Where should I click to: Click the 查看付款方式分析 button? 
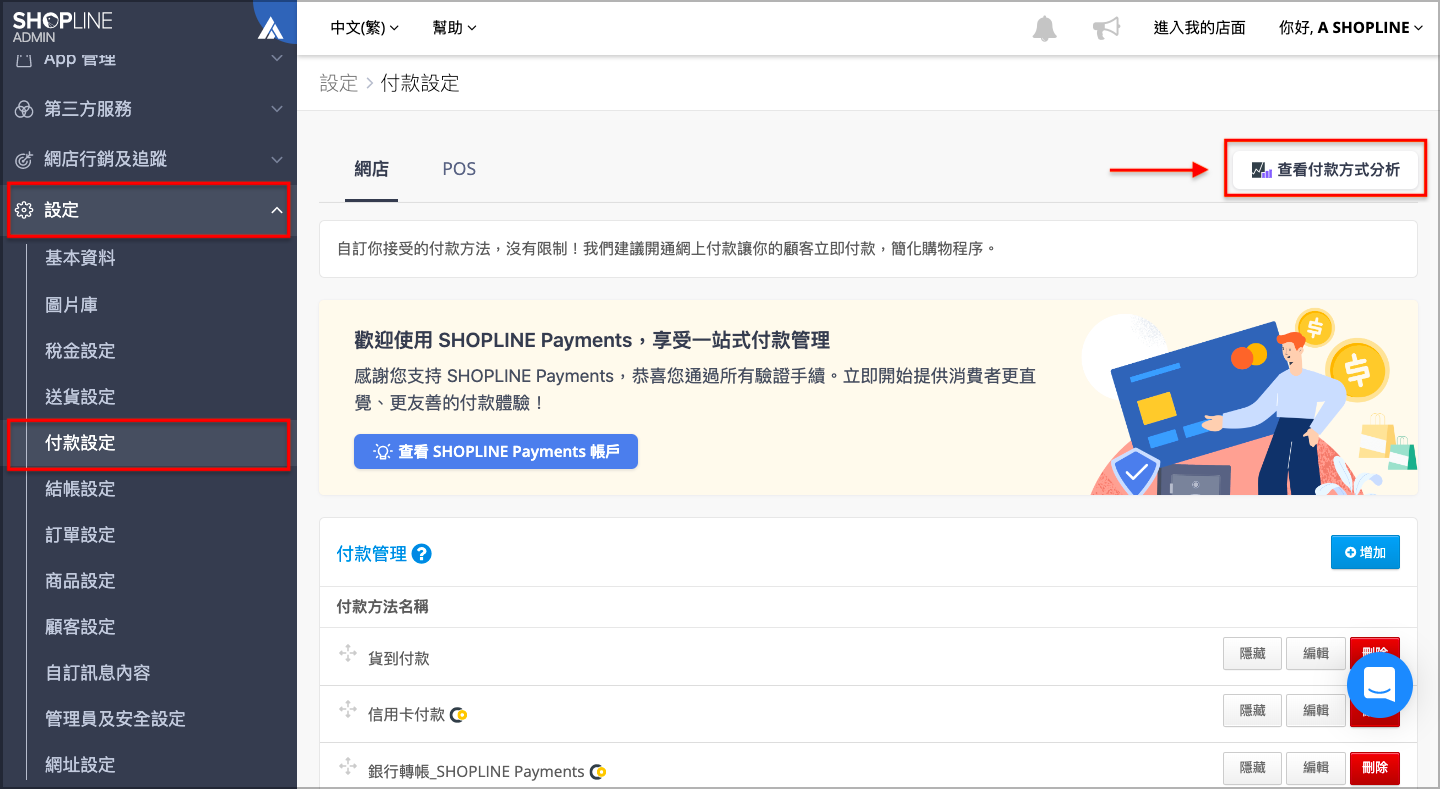(x=1325, y=170)
